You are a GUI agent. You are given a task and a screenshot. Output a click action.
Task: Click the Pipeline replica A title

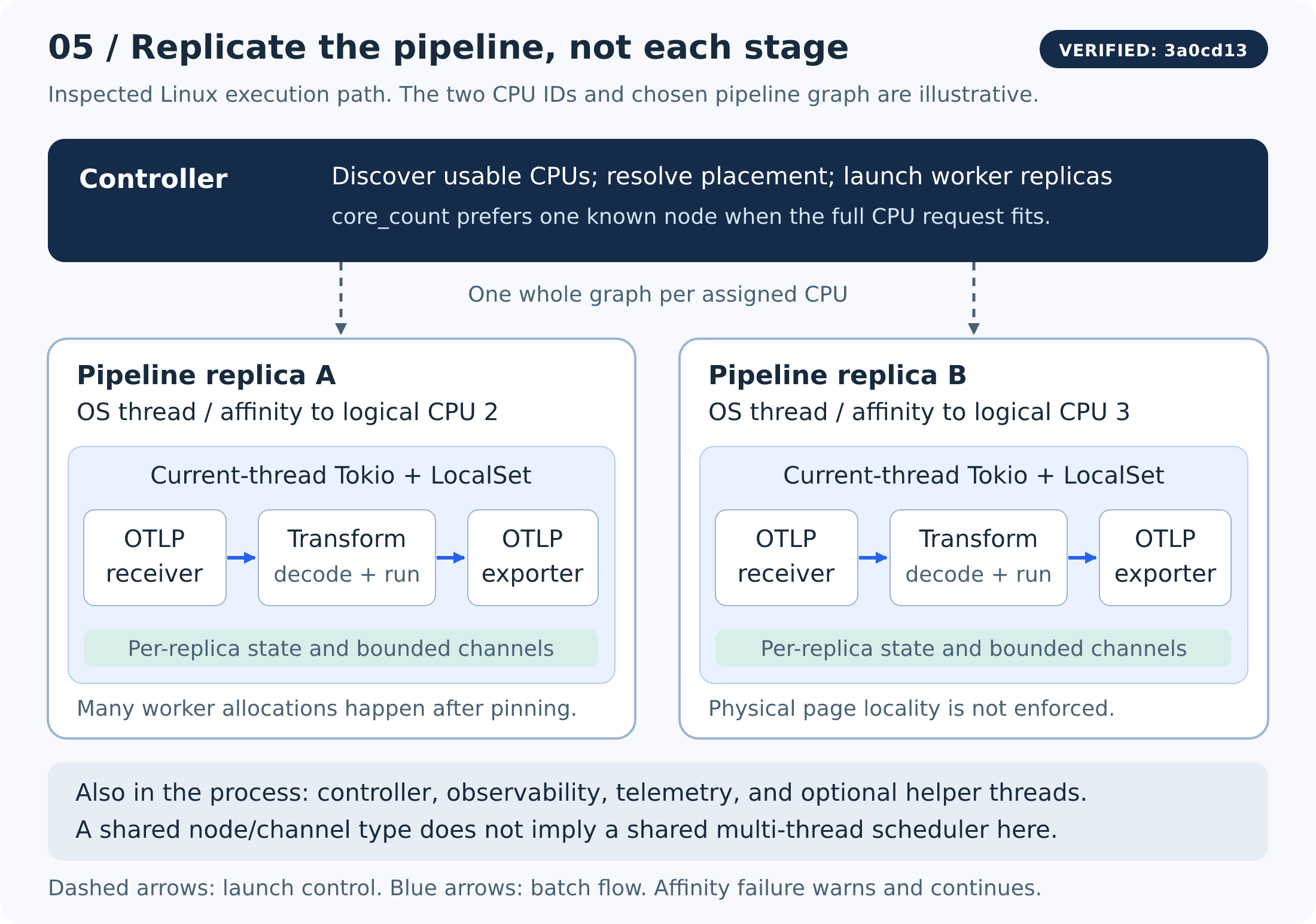pyautogui.click(x=206, y=375)
